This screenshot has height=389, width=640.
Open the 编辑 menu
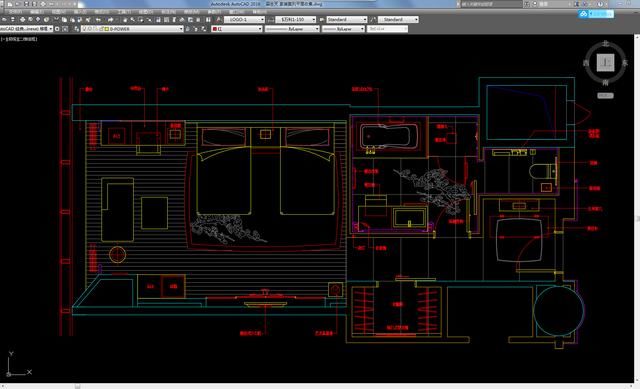pos(37,12)
